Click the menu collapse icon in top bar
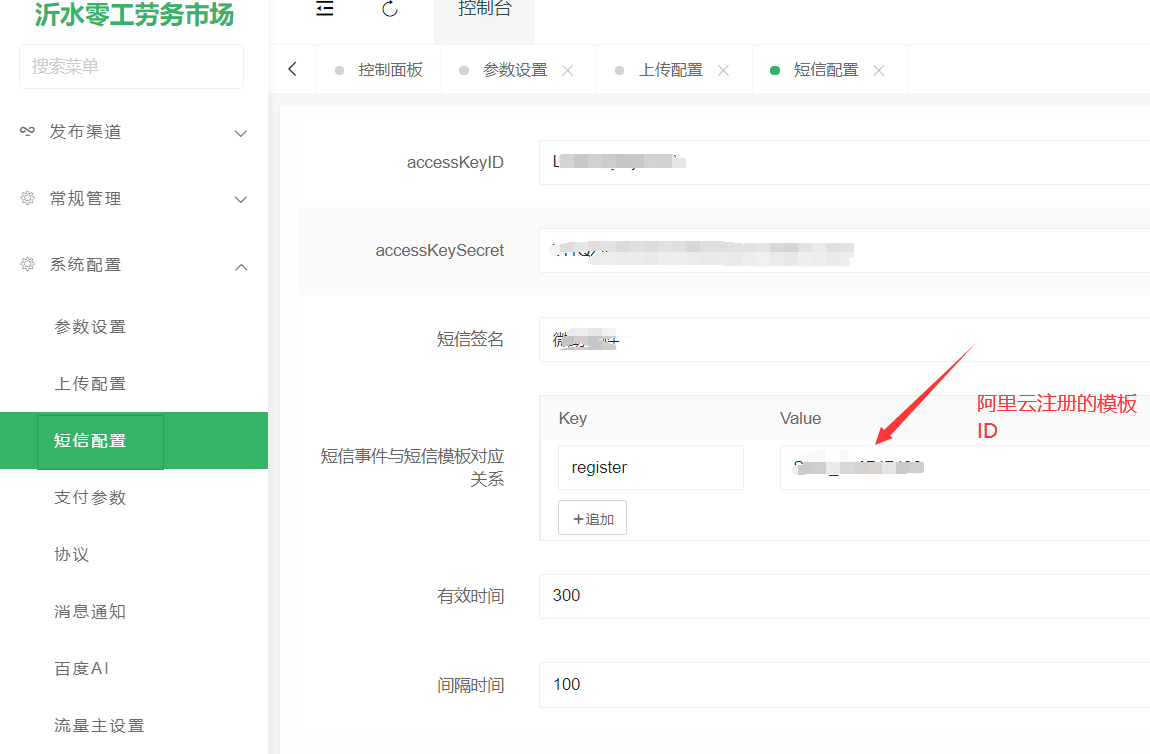Viewport: 1150px width, 754px height. coord(324,9)
